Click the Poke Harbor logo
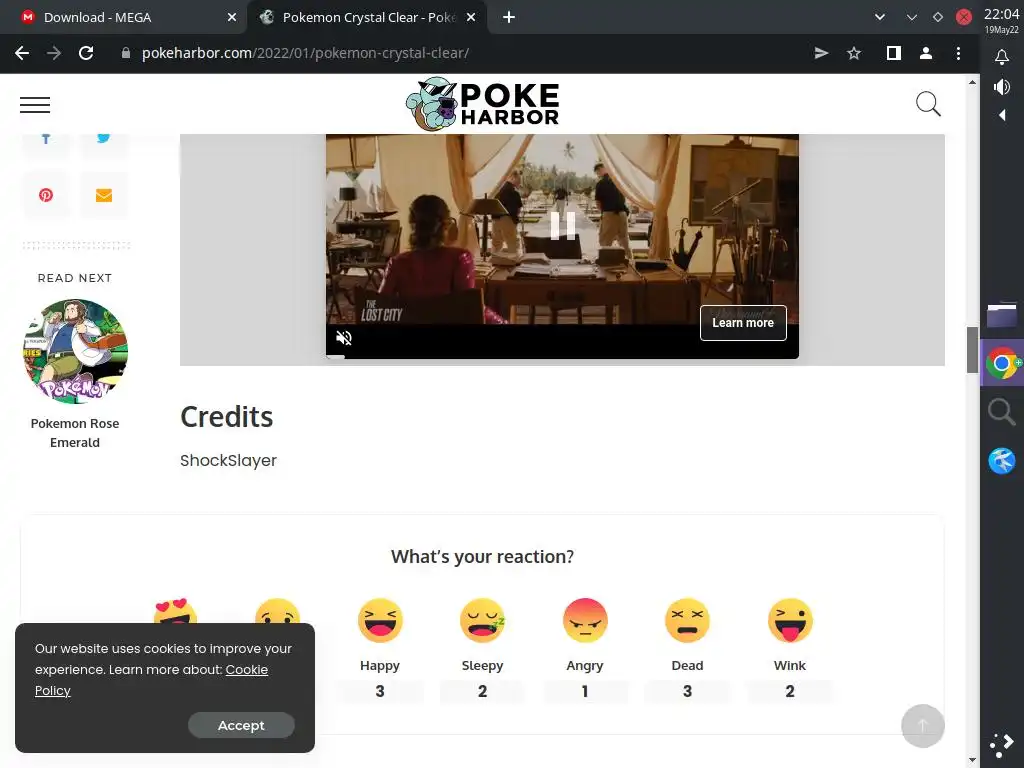This screenshot has height=768, width=1024. coord(482,104)
